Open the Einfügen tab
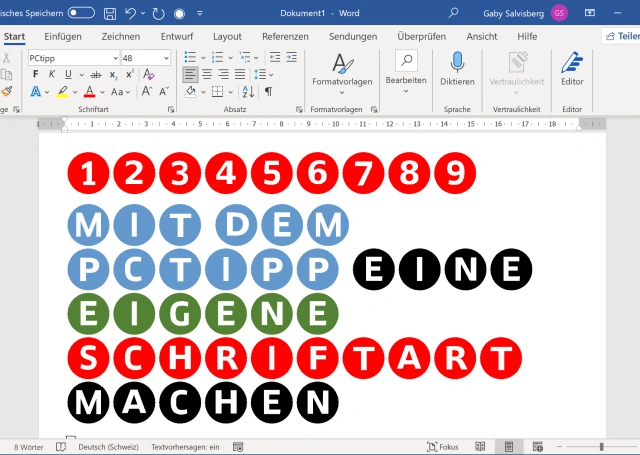 point(63,36)
